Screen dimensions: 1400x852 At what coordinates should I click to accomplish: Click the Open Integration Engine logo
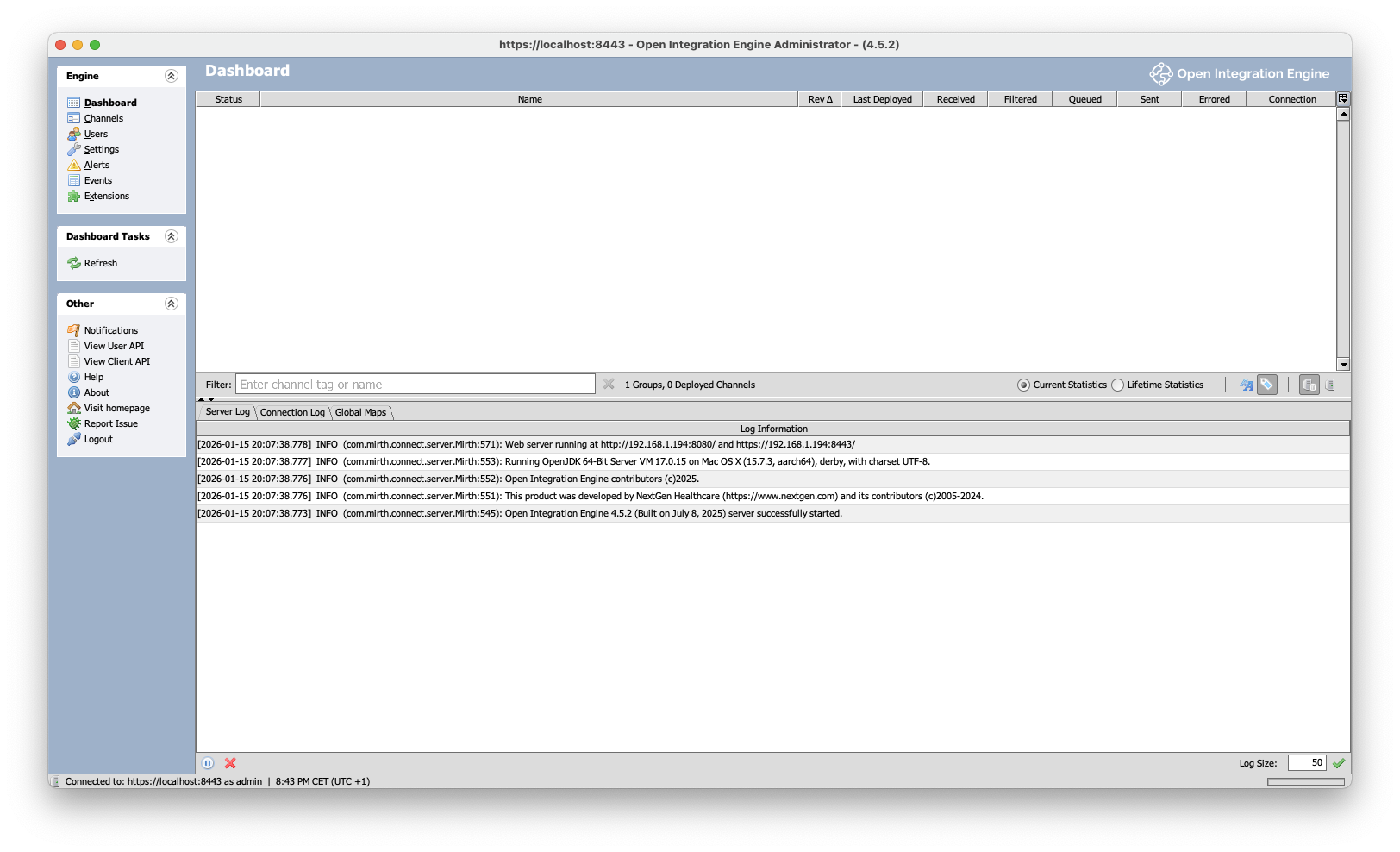click(1160, 73)
